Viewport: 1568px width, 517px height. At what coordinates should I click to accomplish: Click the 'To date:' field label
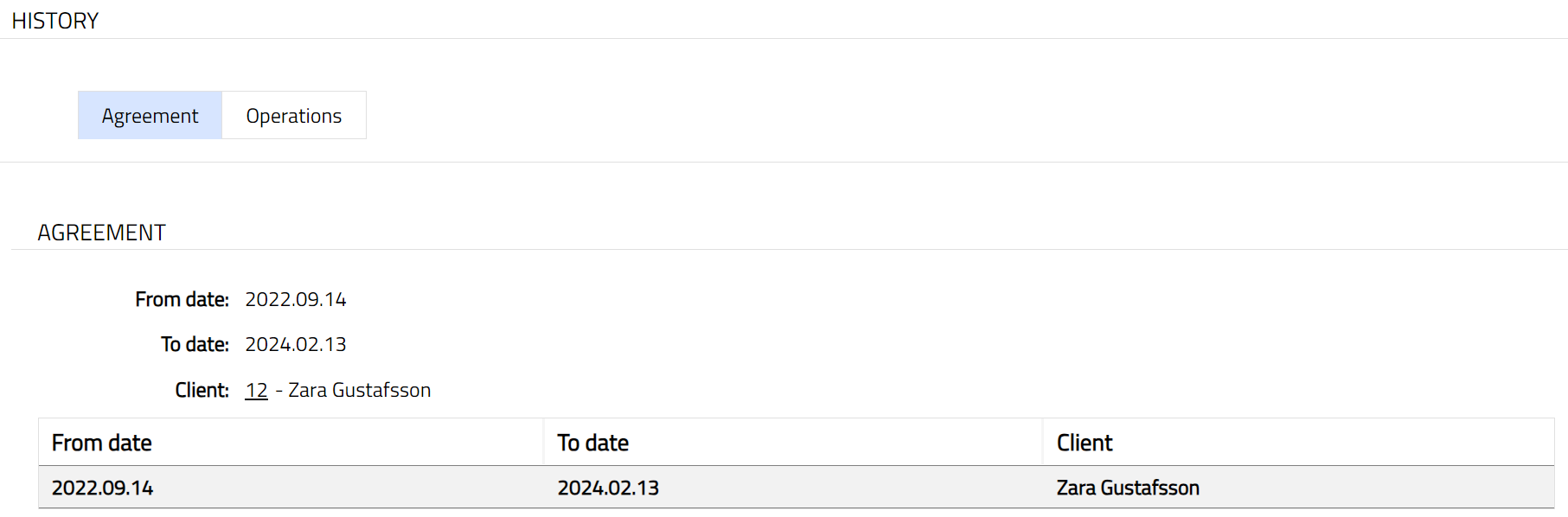click(195, 345)
